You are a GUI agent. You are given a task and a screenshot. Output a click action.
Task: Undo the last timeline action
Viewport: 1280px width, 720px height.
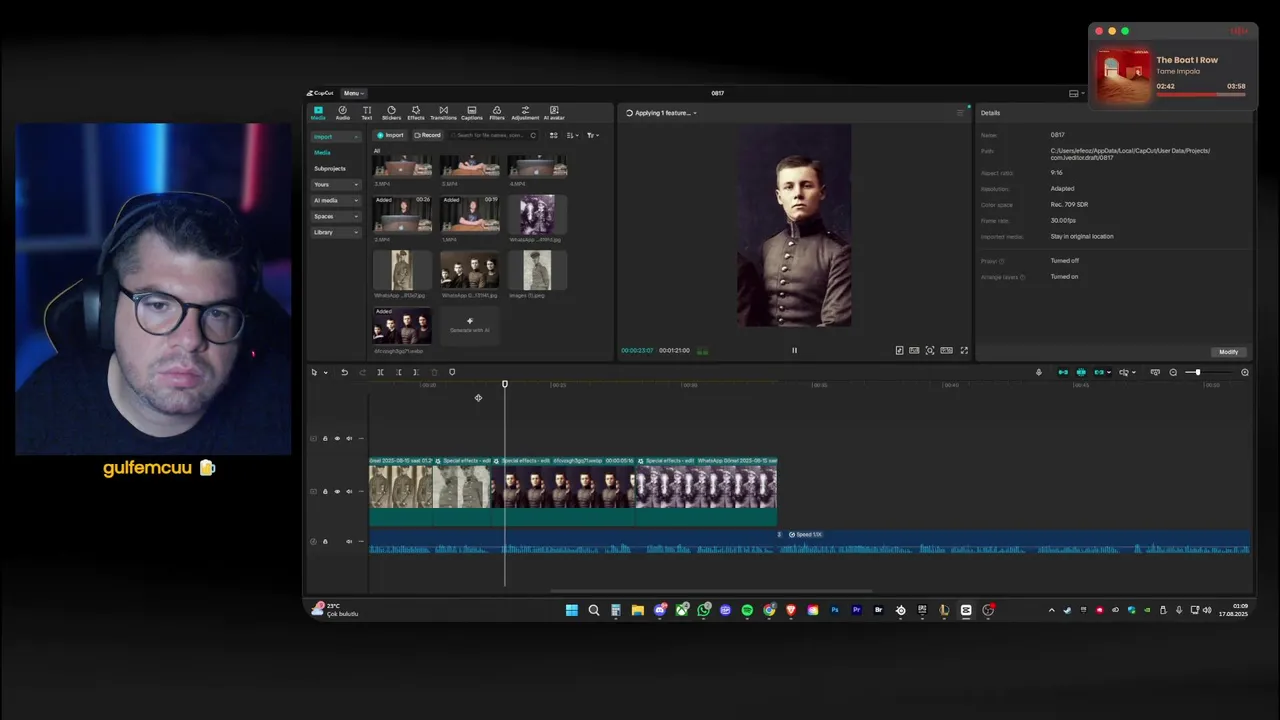coord(345,372)
